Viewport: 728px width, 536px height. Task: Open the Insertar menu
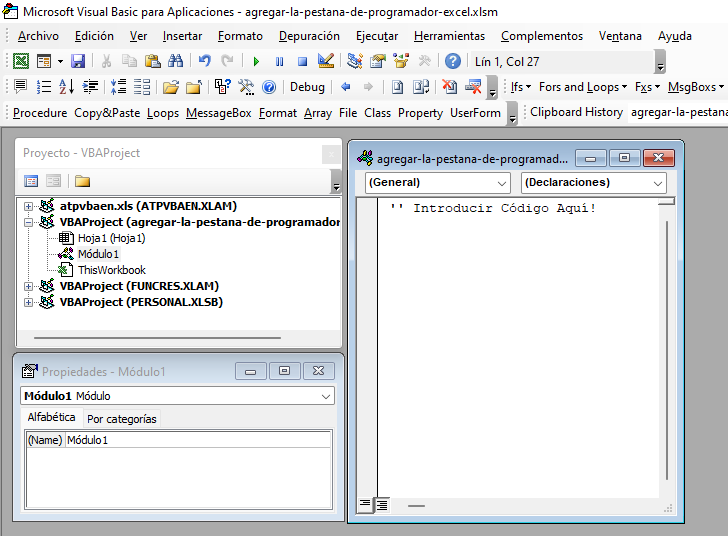(182, 36)
